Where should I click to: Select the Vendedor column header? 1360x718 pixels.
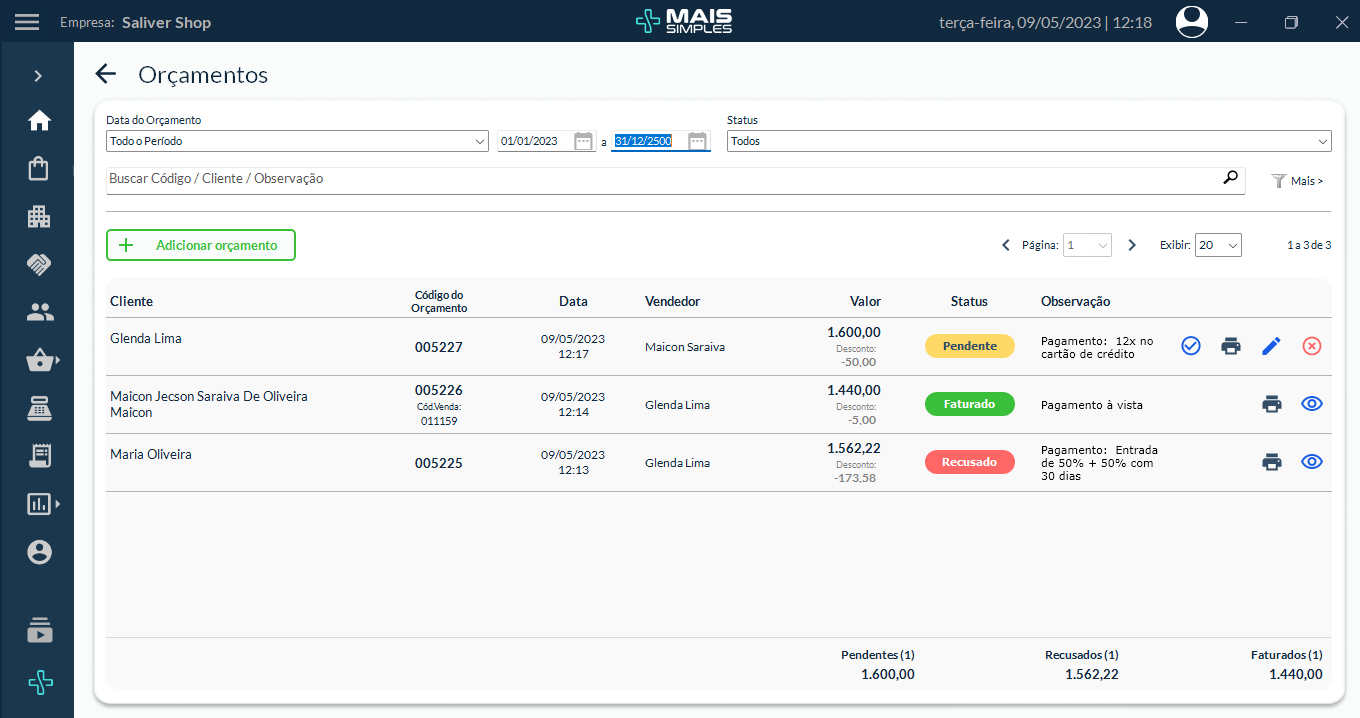pos(673,301)
